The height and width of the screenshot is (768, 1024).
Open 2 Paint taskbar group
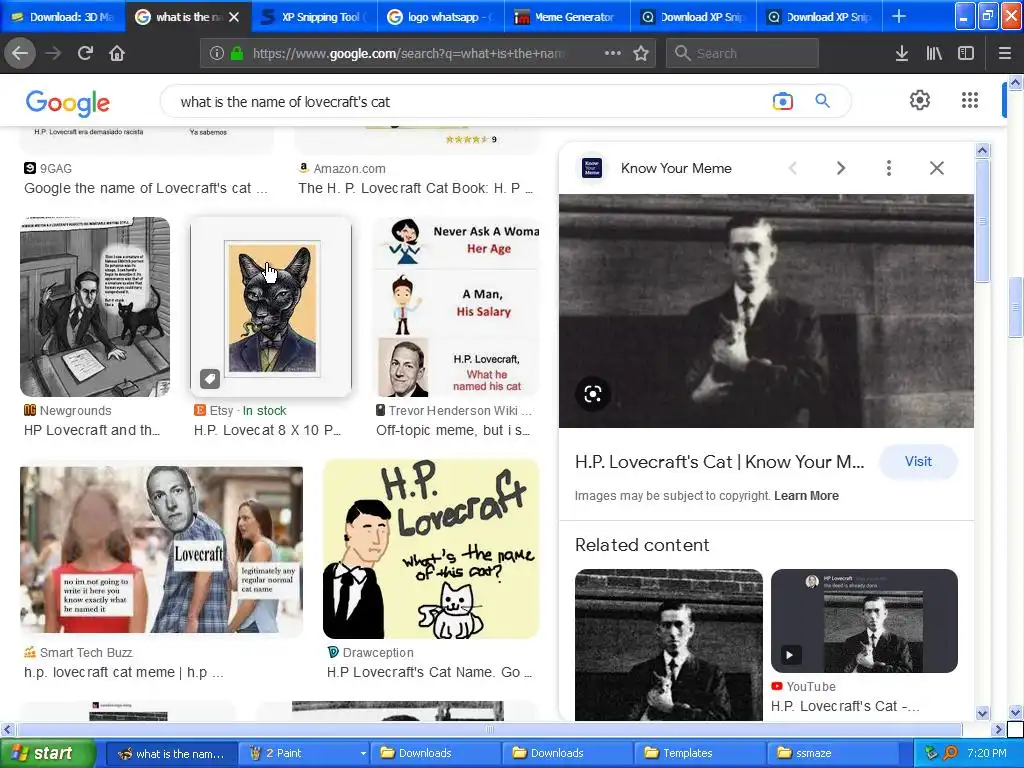pos(304,753)
